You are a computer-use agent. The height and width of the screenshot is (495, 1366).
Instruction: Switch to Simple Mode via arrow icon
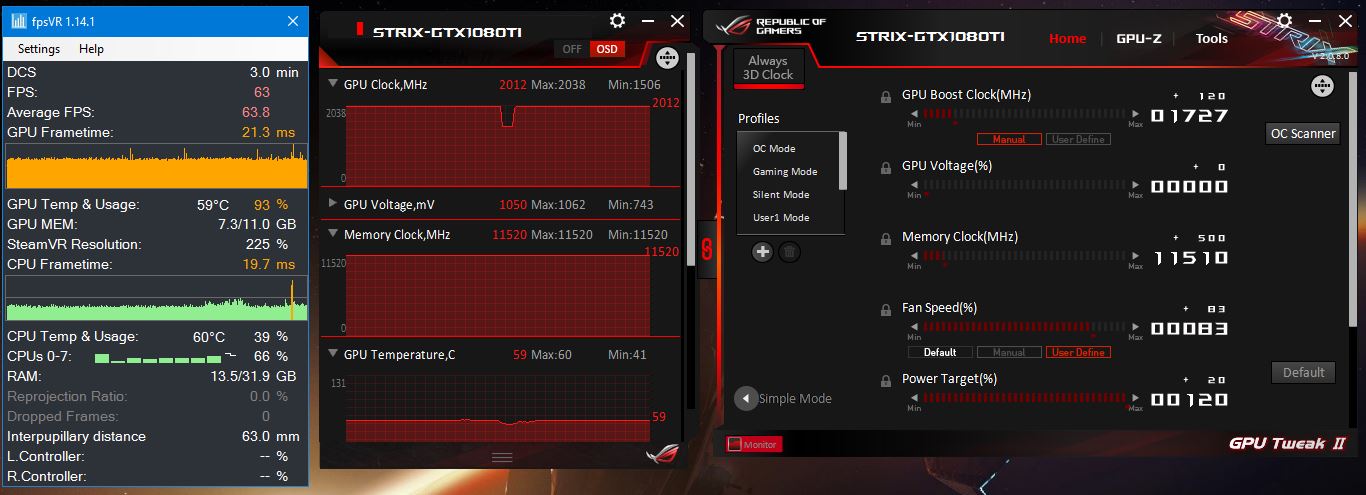(745, 398)
